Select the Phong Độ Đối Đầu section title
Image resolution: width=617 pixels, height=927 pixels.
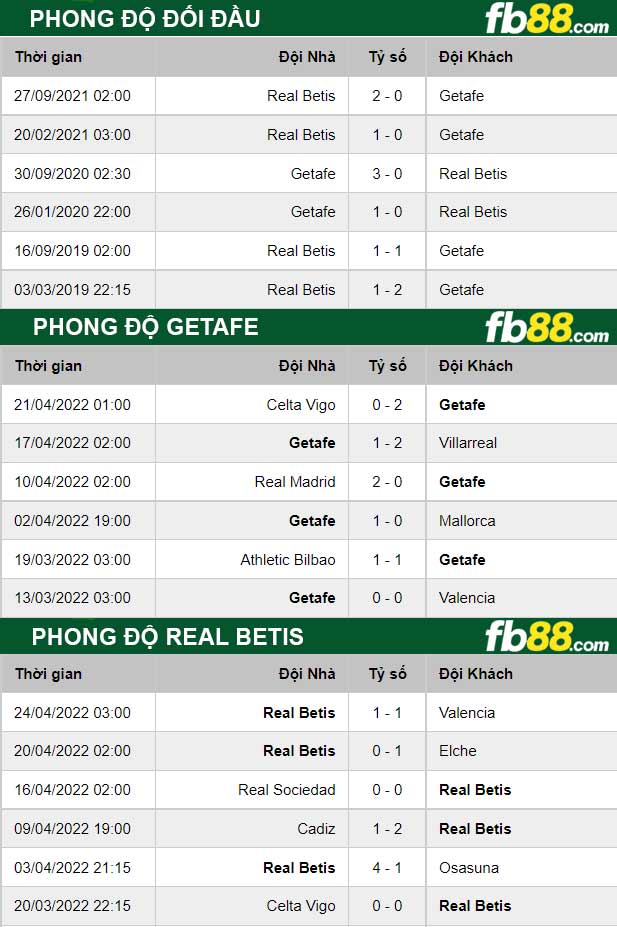point(145,19)
